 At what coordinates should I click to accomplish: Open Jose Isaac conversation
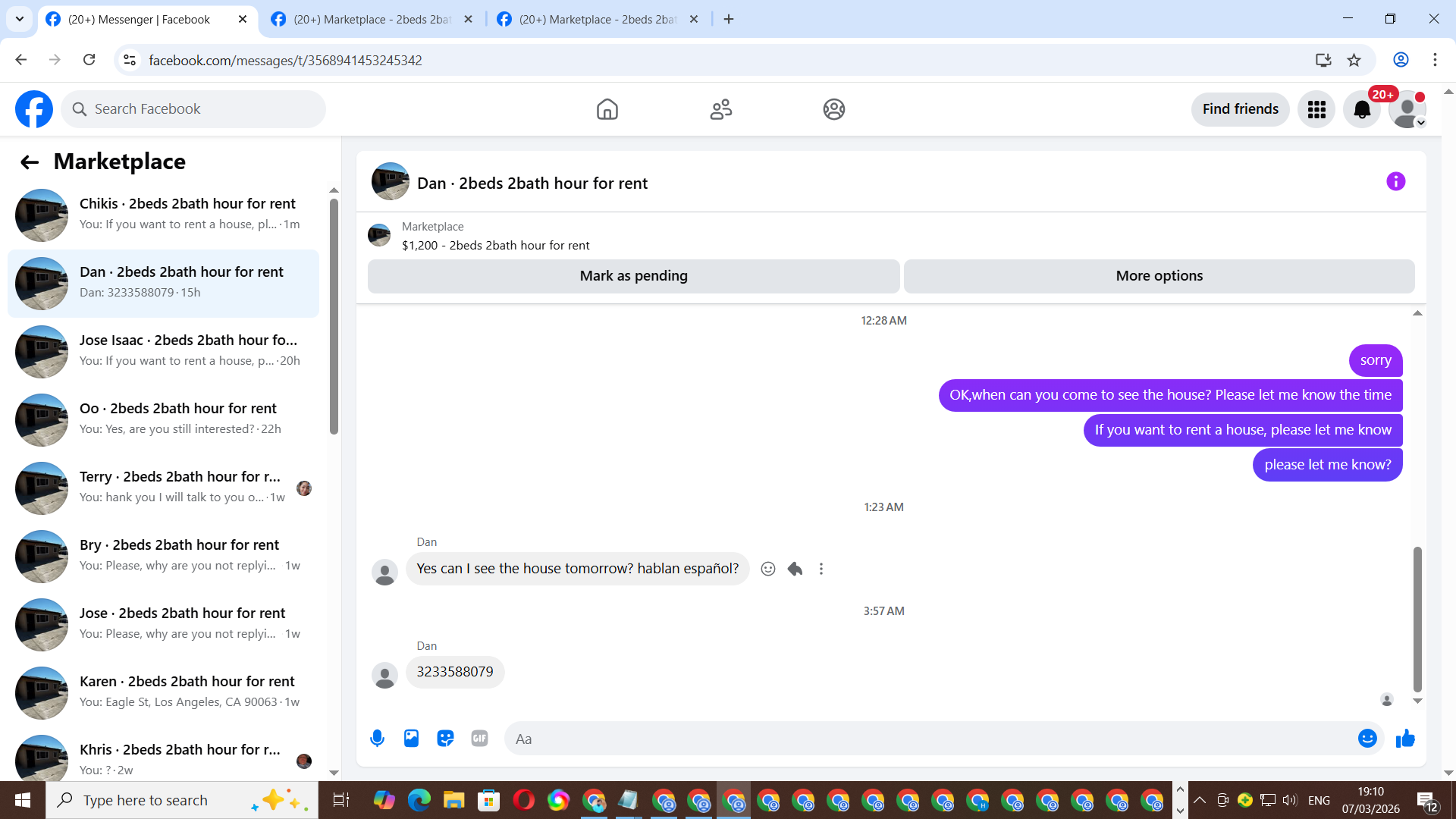163,352
